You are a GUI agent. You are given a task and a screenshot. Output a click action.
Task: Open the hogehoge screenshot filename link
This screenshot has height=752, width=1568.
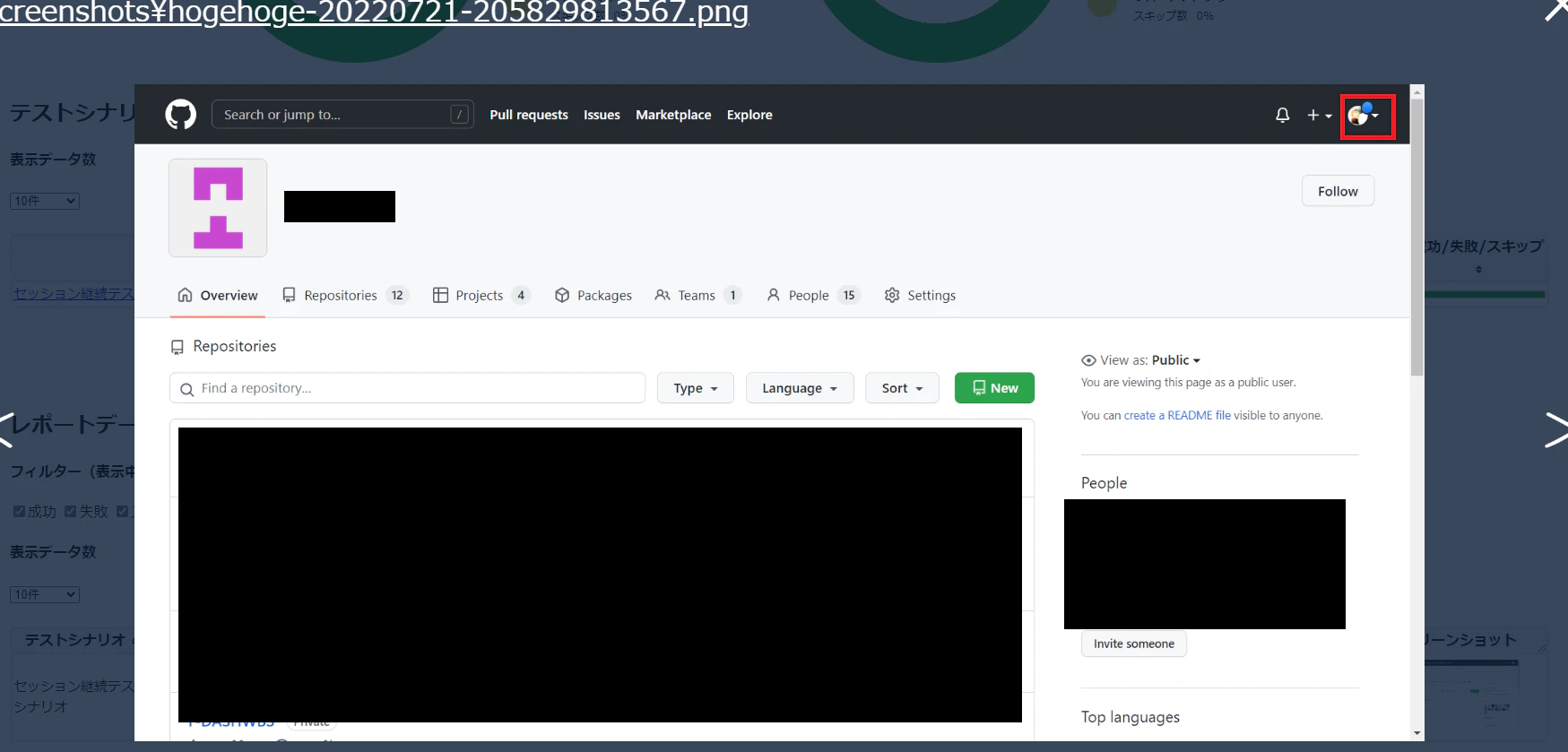tap(374, 13)
